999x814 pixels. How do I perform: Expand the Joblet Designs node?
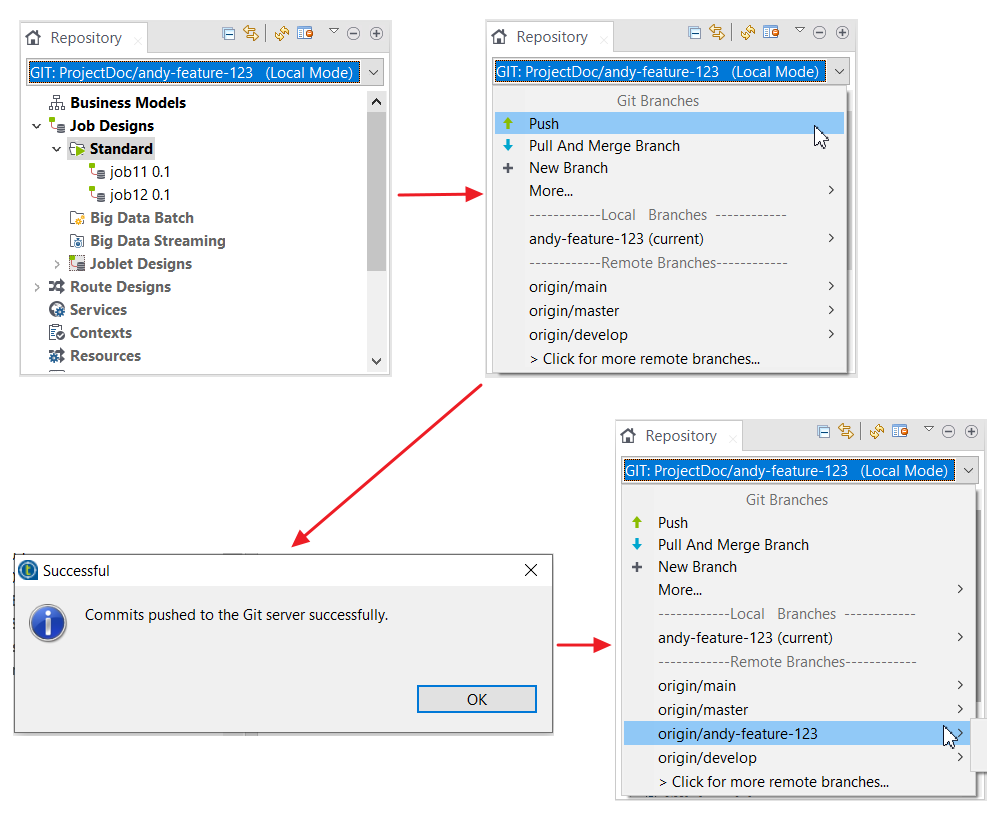[x=57, y=264]
